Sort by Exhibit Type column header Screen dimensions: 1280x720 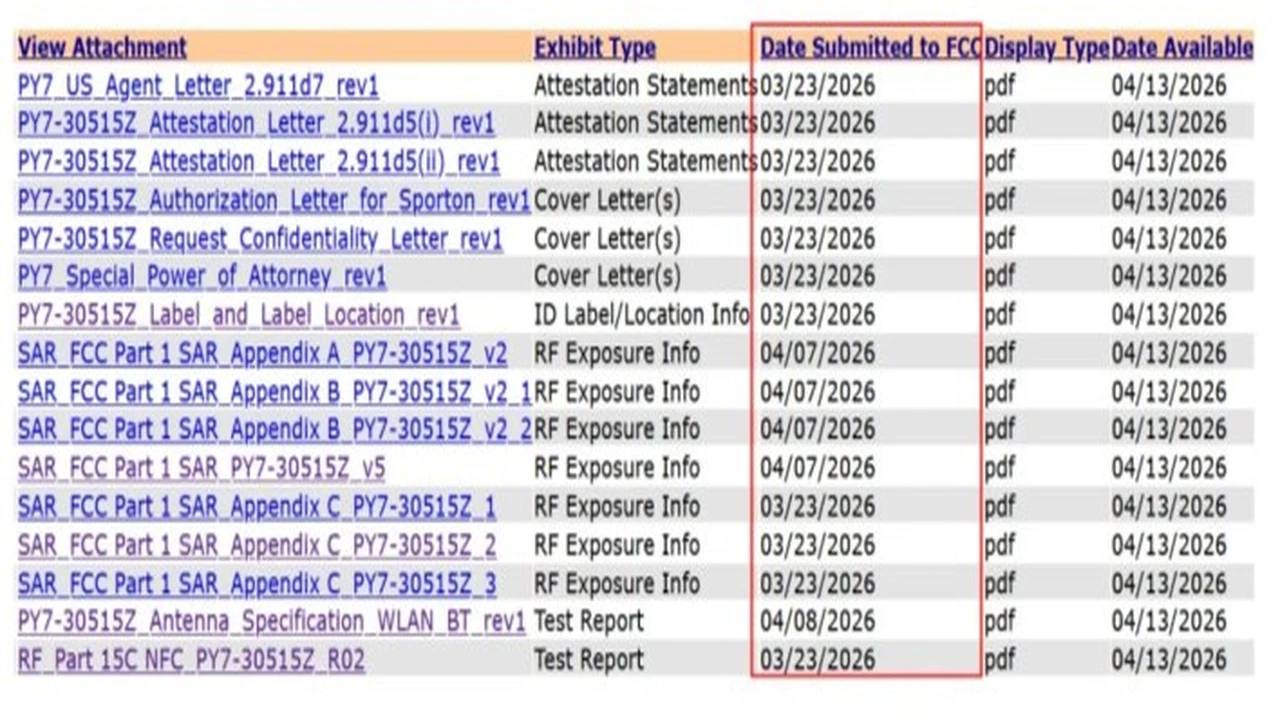[595, 47]
